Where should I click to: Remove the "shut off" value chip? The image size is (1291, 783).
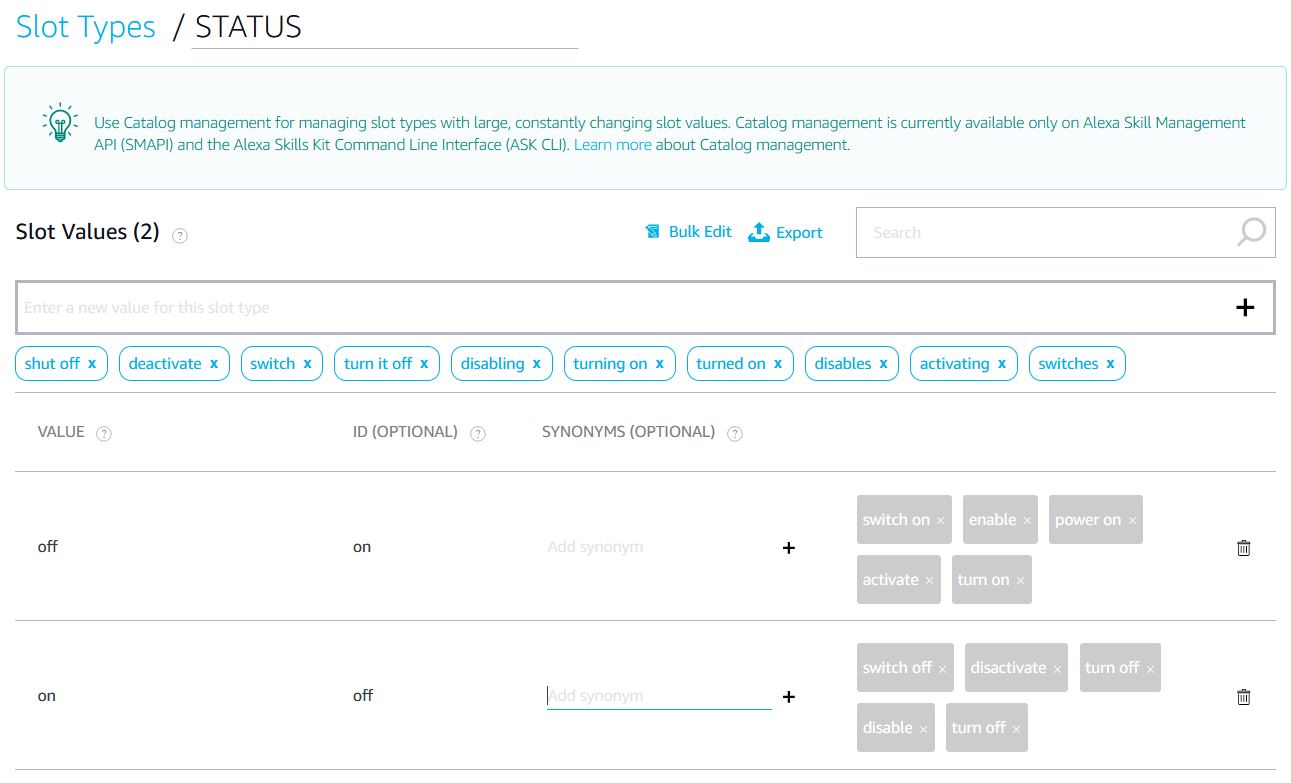(x=92, y=363)
